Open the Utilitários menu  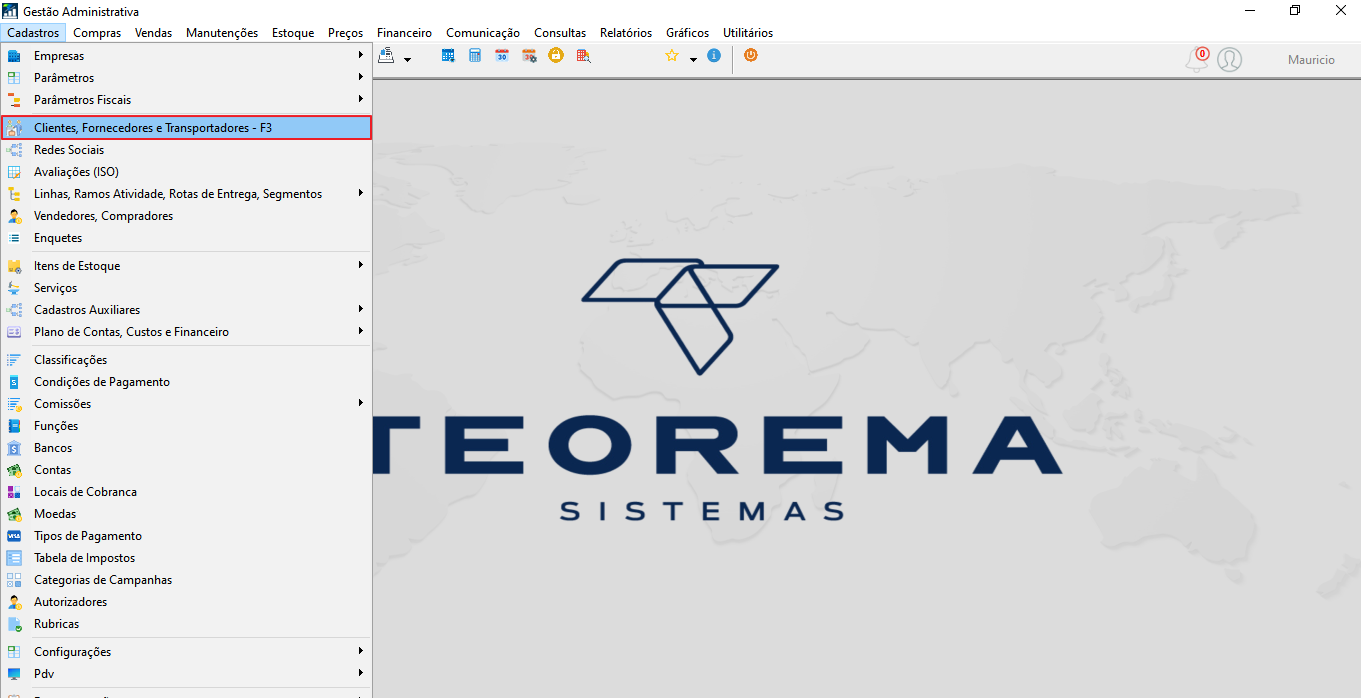coord(748,33)
